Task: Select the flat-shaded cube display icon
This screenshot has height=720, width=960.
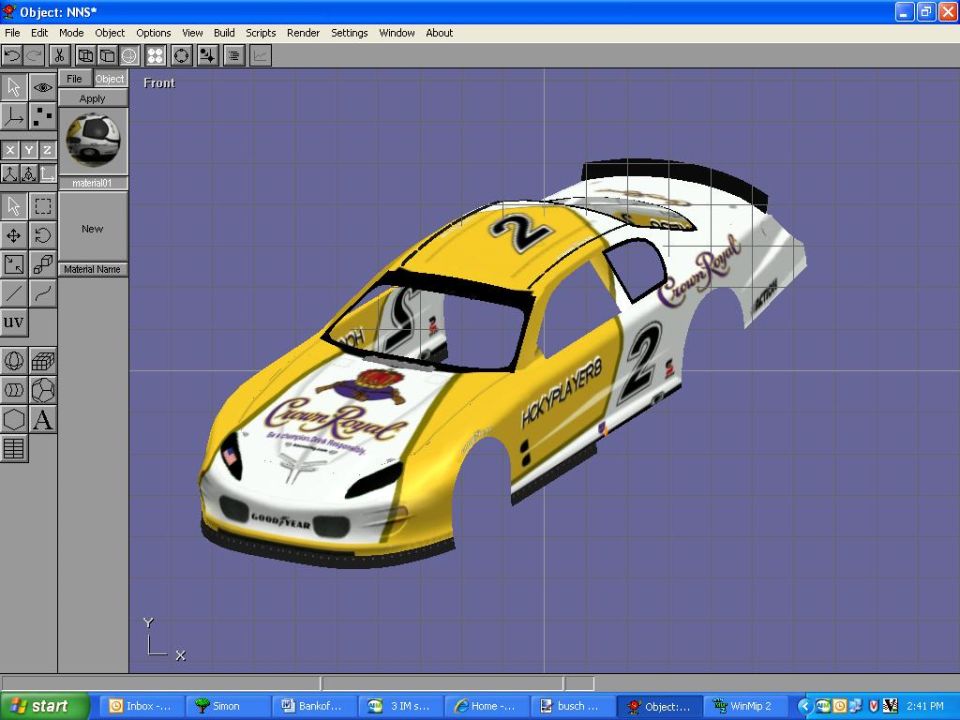Action: [107, 56]
